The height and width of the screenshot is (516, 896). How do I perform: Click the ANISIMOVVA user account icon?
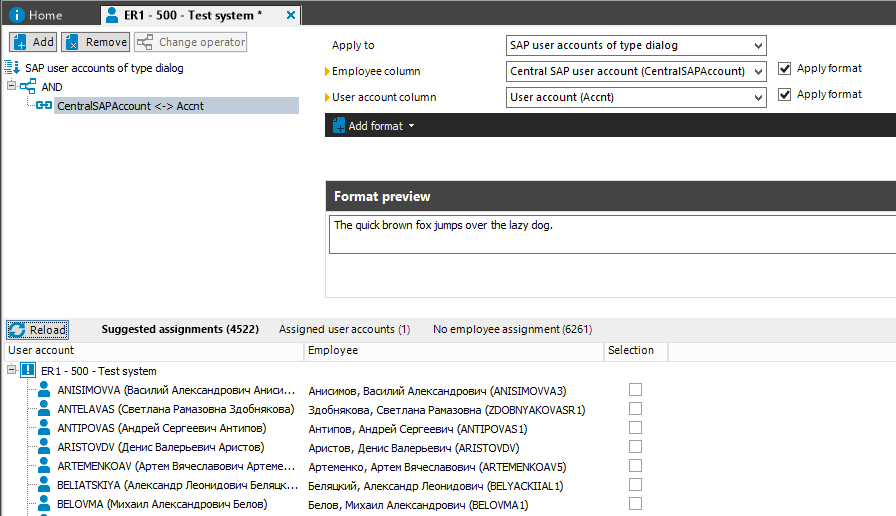(x=44, y=391)
